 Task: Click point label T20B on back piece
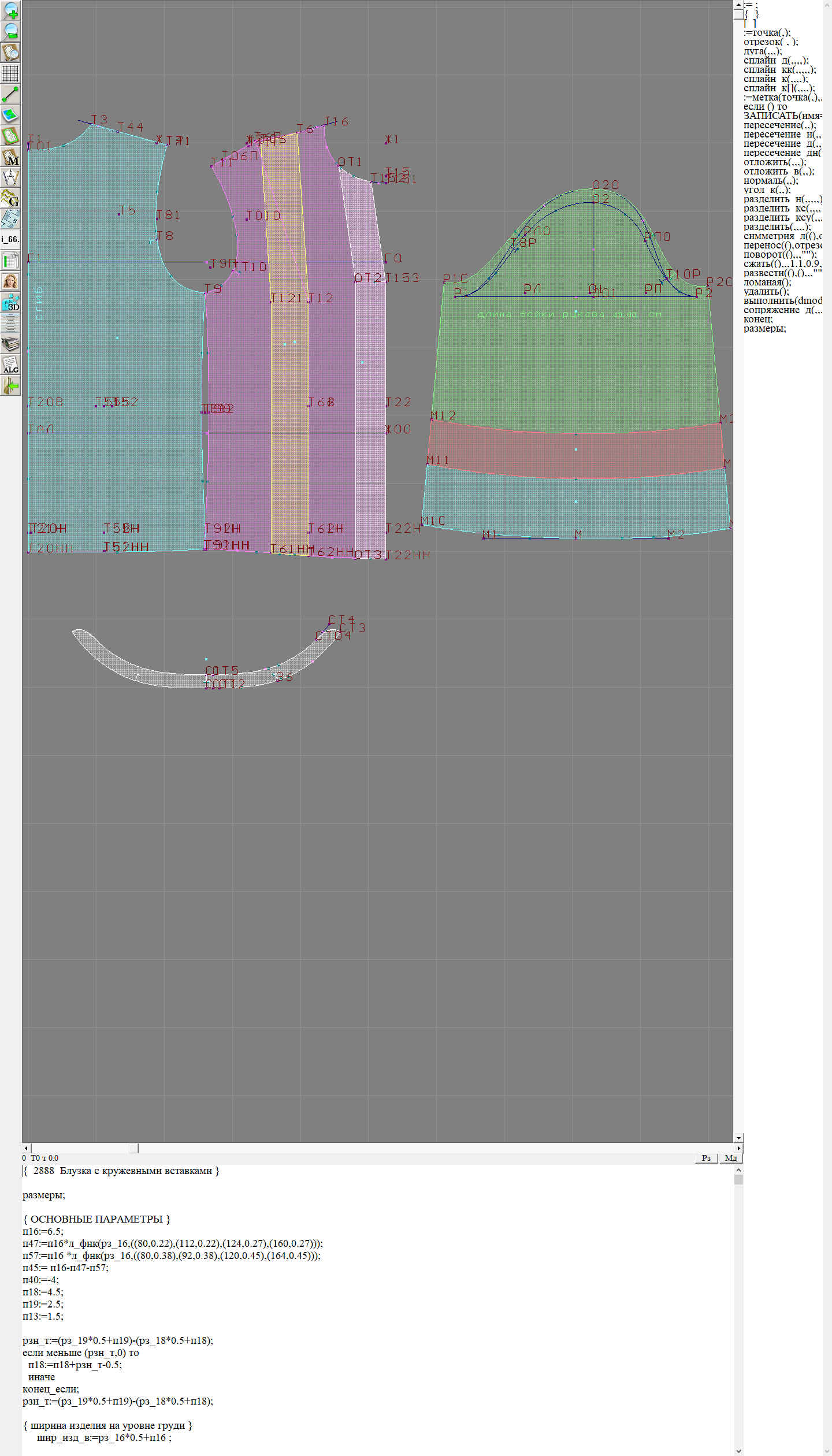[46, 402]
